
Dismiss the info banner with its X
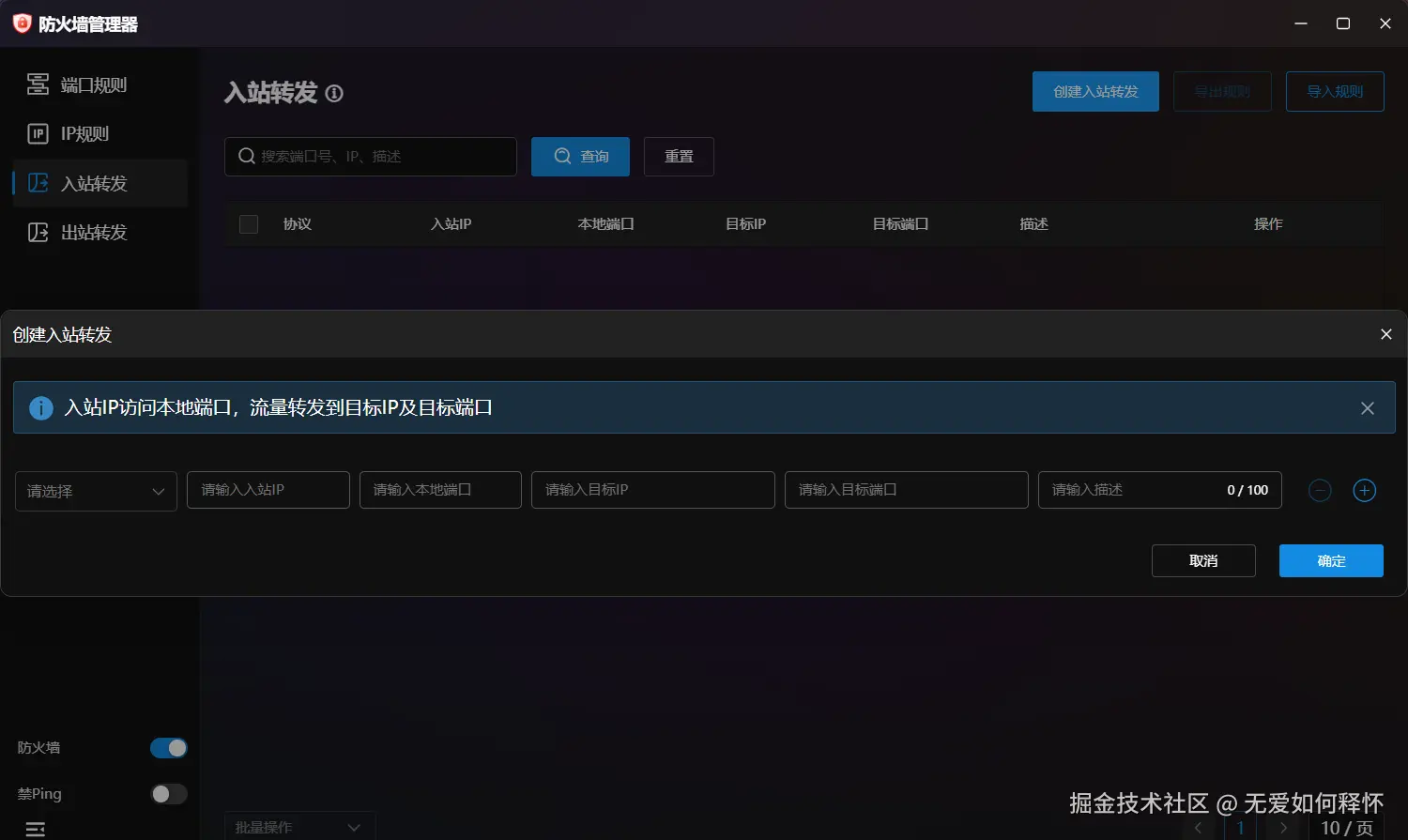click(x=1368, y=407)
